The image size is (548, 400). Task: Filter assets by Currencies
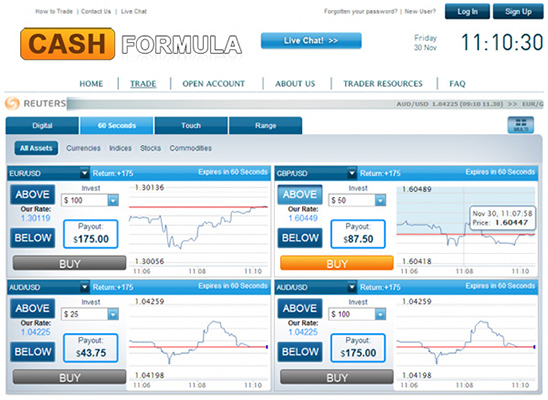(83, 148)
